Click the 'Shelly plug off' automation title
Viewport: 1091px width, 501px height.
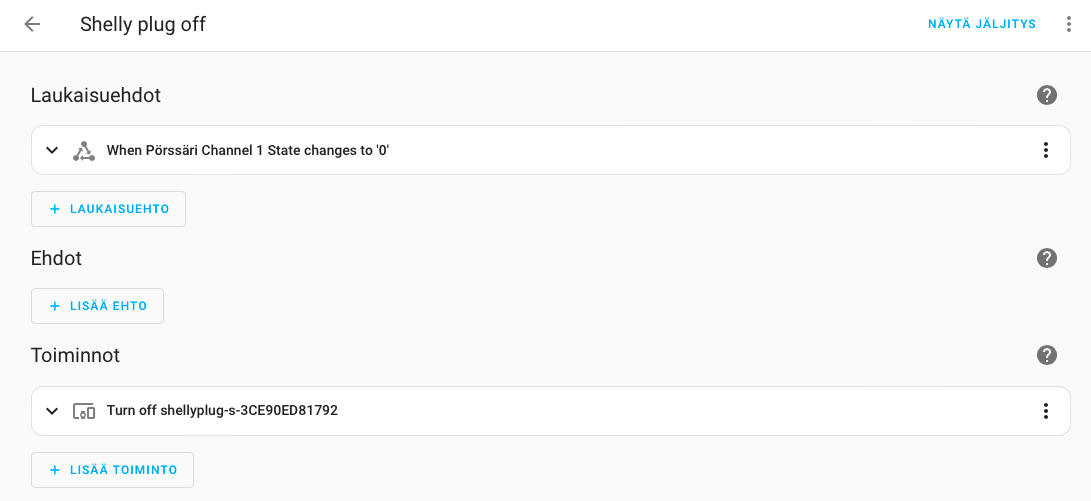143,24
